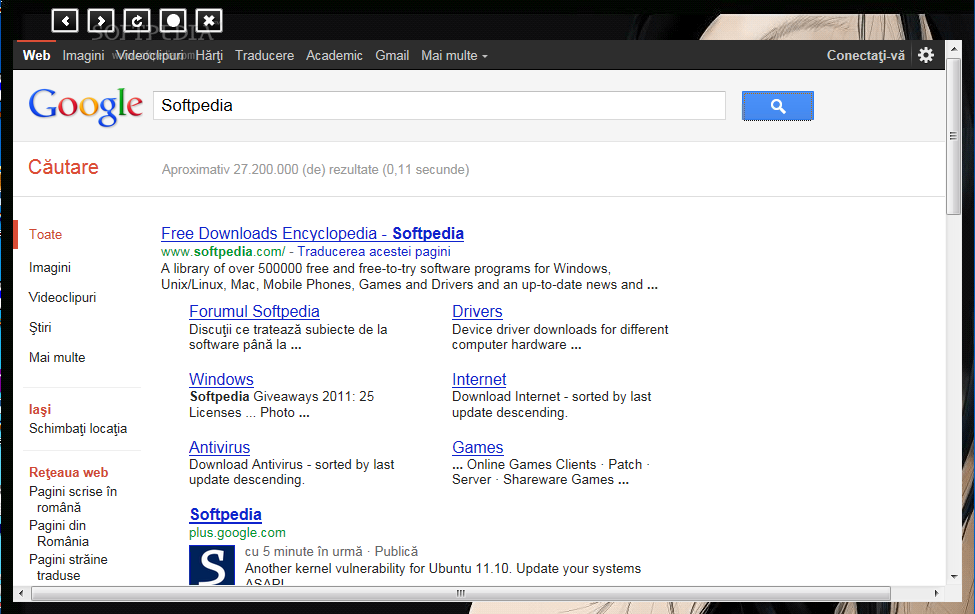Image resolution: width=975 pixels, height=614 pixels.
Task: Open Hărți in the top bar
Action: tap(209, 55)
